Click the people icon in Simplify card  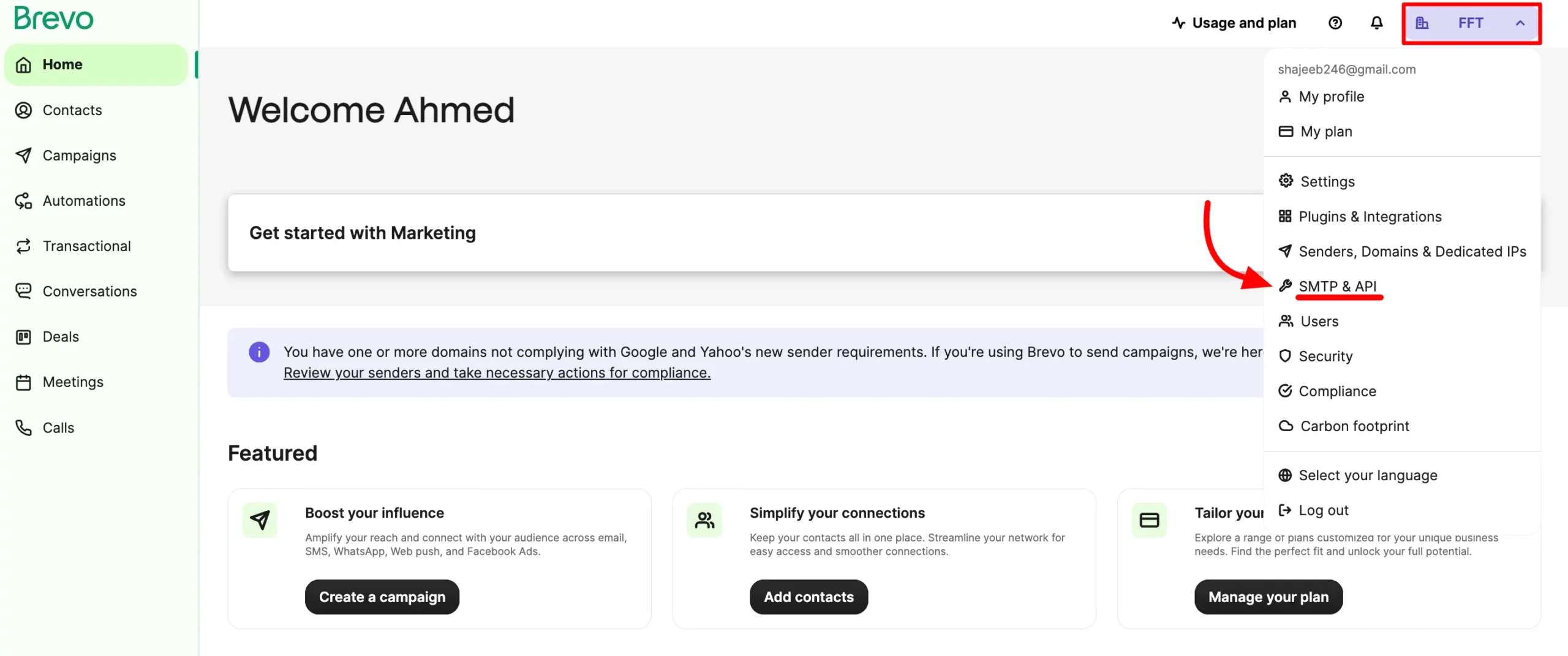click(x=704, y=520)
